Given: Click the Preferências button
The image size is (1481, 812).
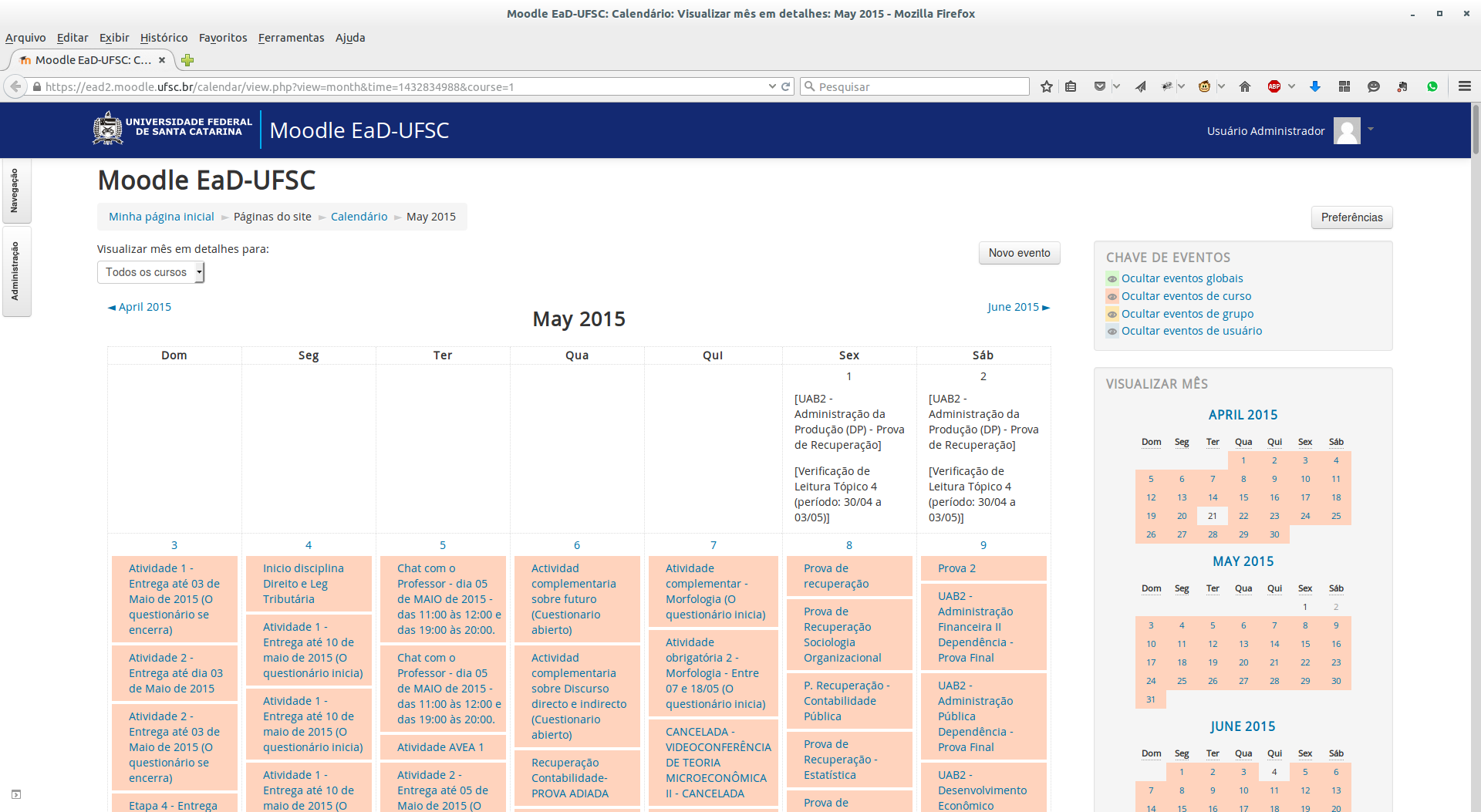Looking at the screenshot, I should pos(1351,217).
